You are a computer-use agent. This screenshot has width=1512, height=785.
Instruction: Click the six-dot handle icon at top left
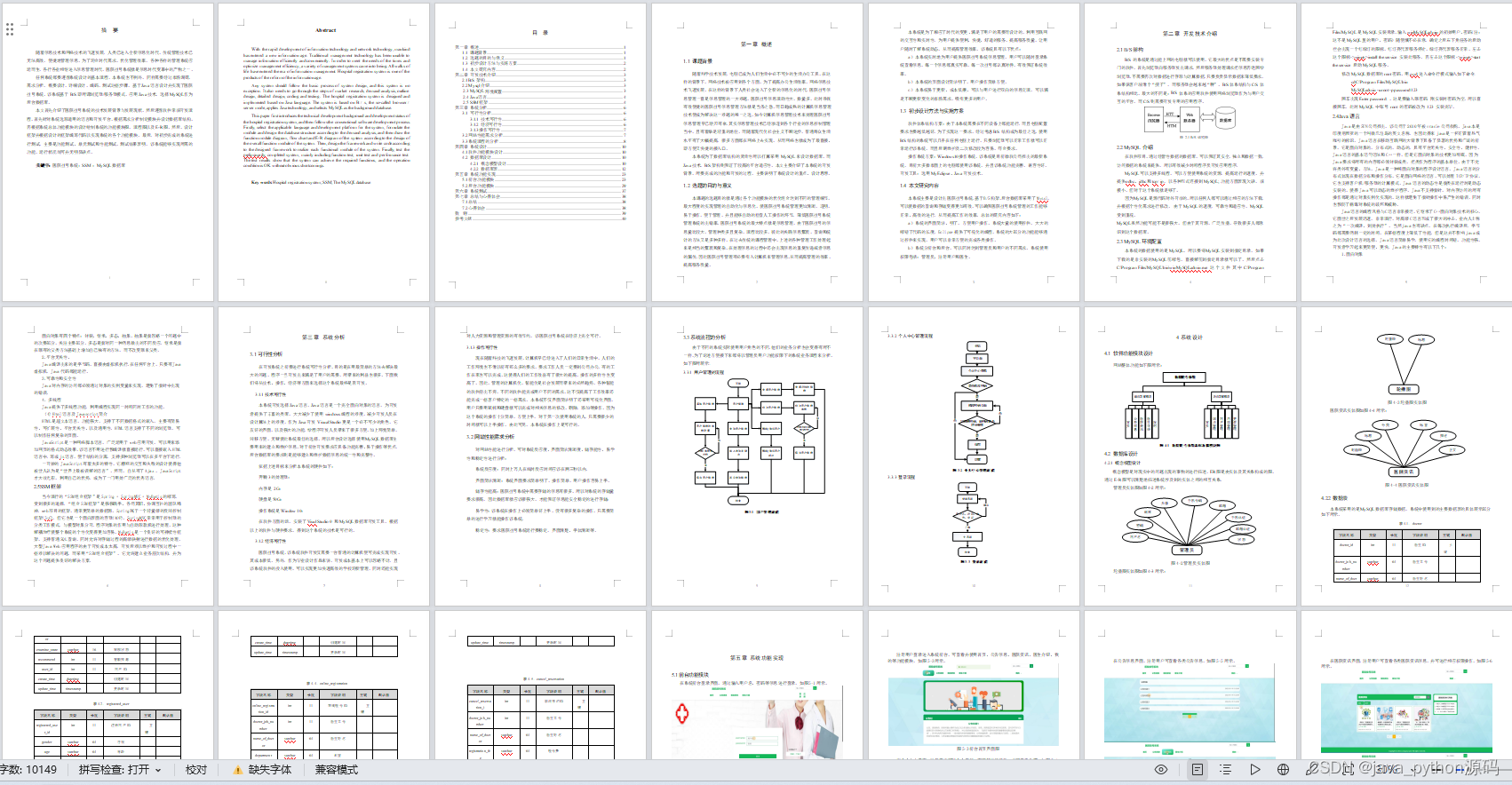(x=10, y=29)
